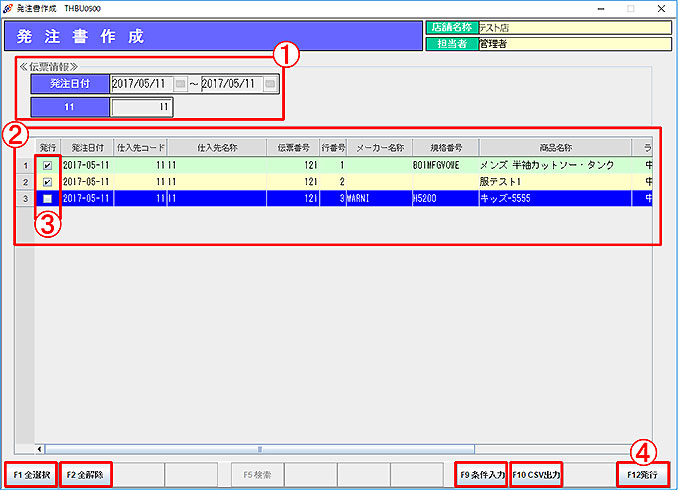Image resolution: width=680 pixels, height=491 pixels.
Task: Click the F9 条件入力 button
Action: tap(480, 474)
